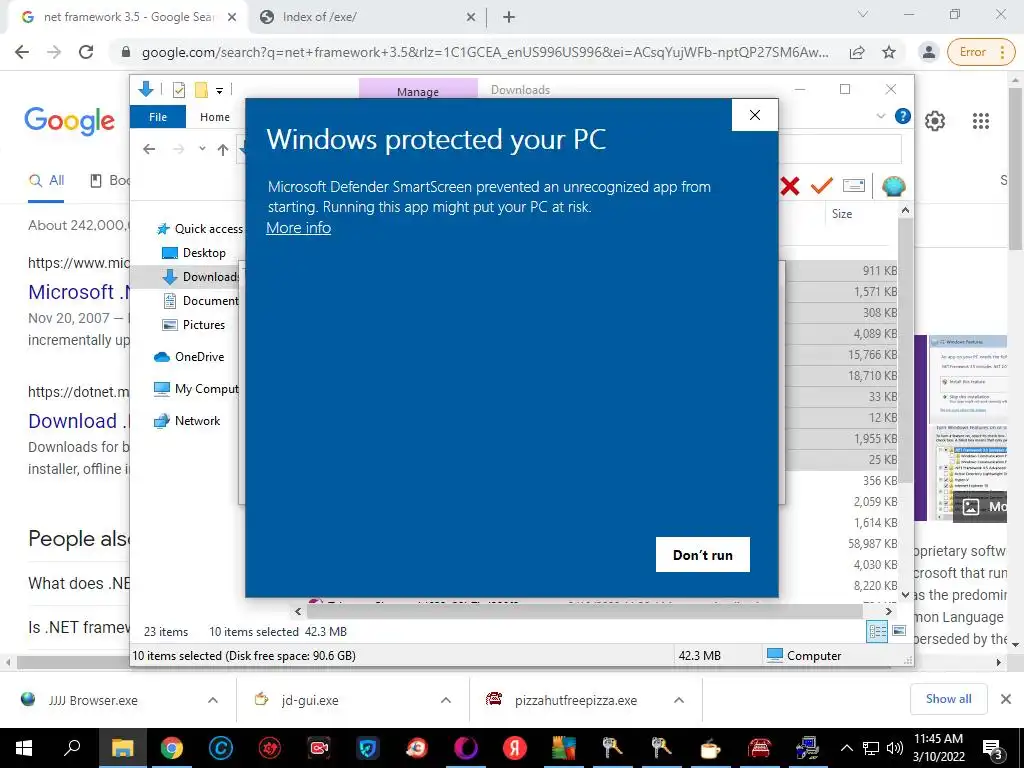Open Chrome tab search chevron

coord(863,14)
